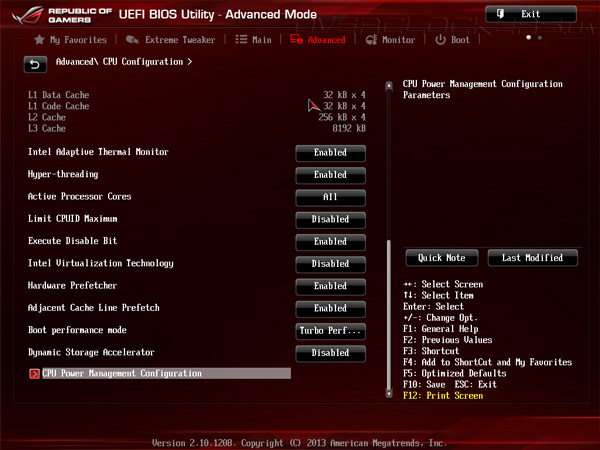This screenshot has width=600, height=450.
Task: Change Hardware Prefetcher Enabled value
Action: (330, 286)
